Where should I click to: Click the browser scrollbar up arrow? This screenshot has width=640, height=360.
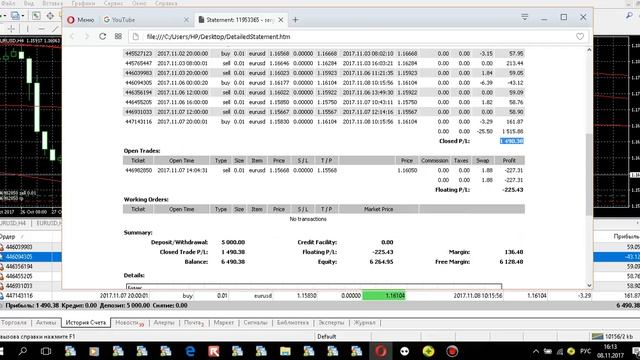[589, 50]
